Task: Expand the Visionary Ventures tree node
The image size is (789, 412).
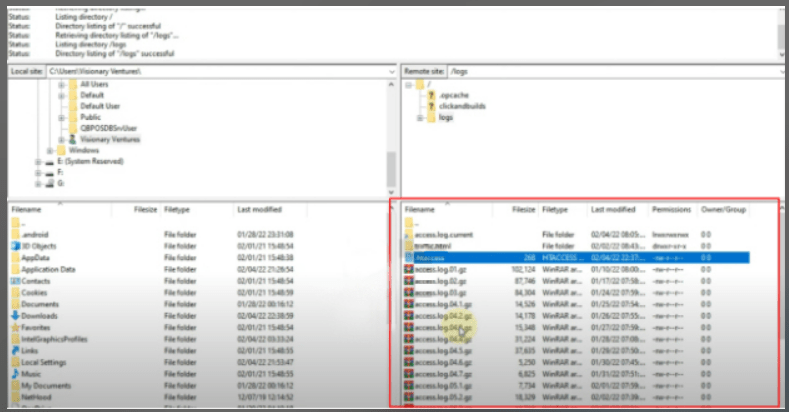Action: click(x=61, y=140)
